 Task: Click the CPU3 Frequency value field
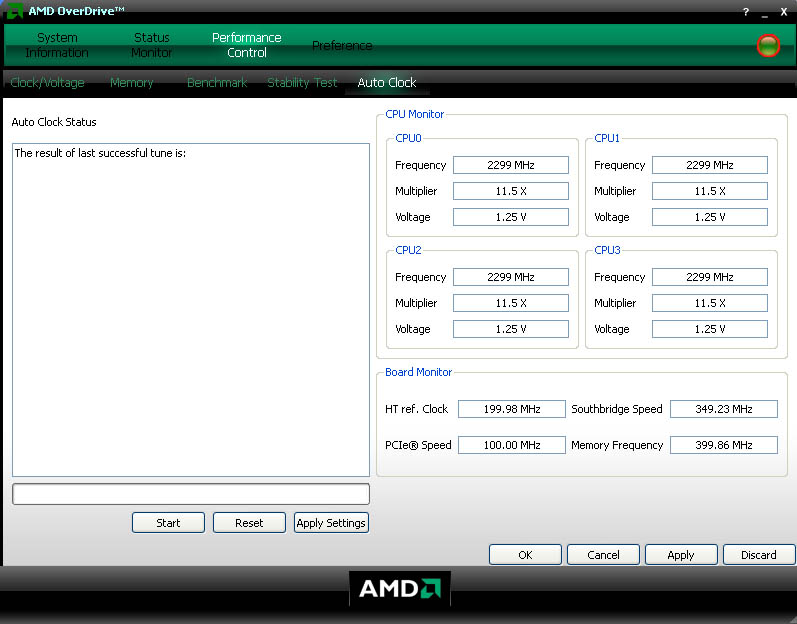[x=710, y=277]
